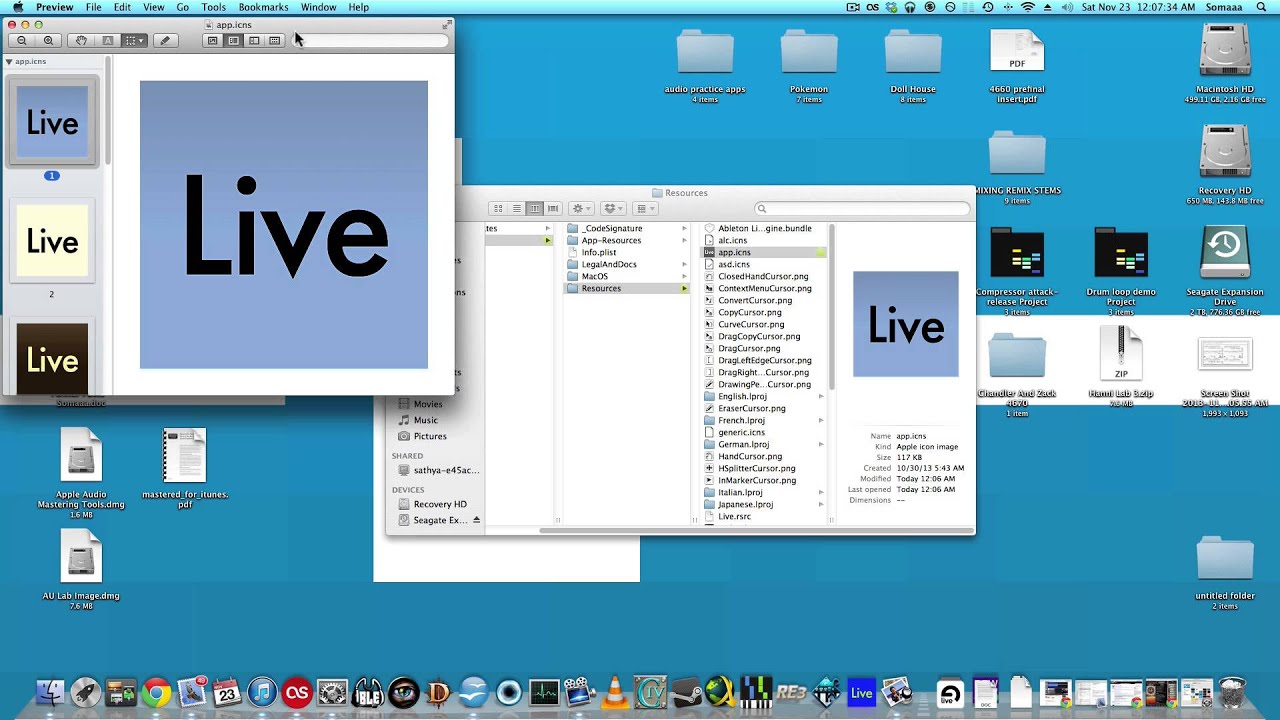
Task: Click the zoom out button in Preview toolbar
Action: (22, 41)
